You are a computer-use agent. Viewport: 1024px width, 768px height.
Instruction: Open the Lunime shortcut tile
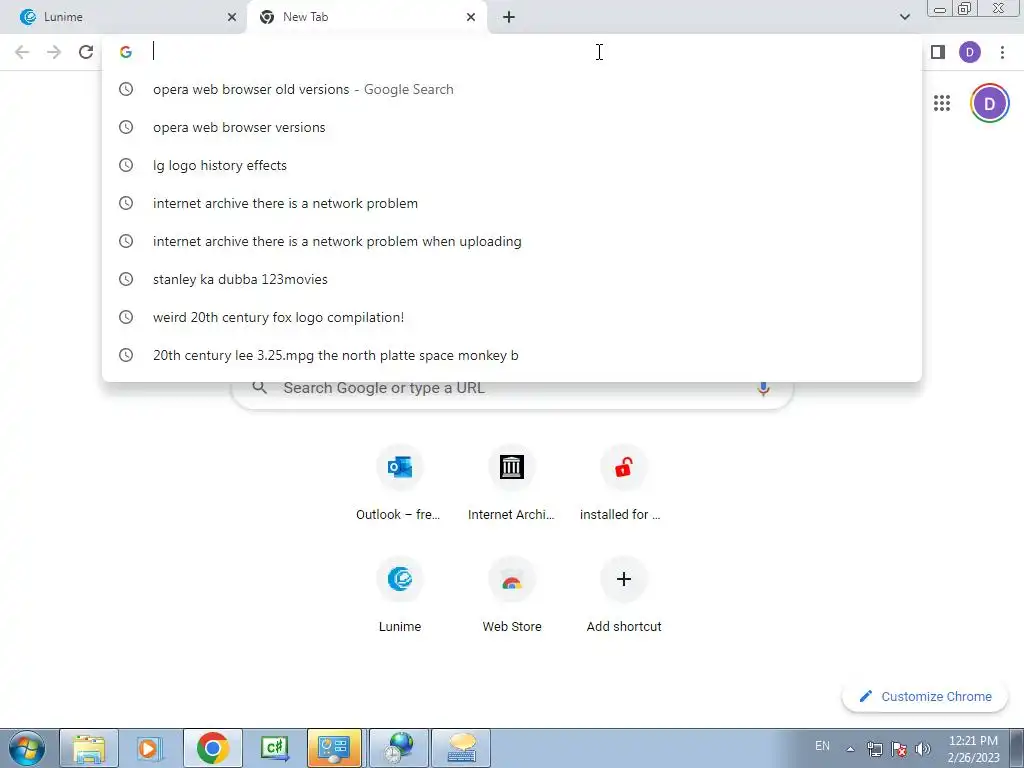click(399, 596)
